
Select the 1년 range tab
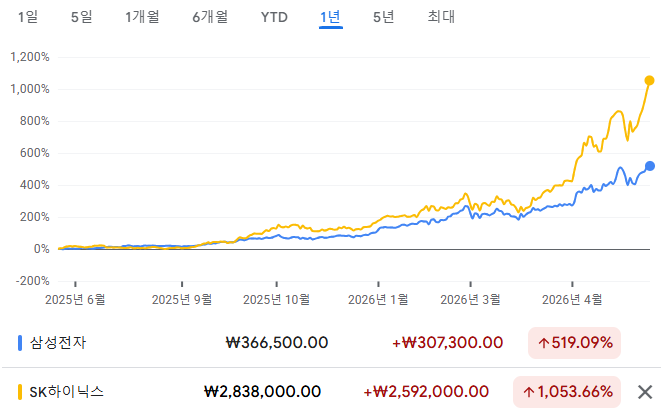click(x=330, y=17)
